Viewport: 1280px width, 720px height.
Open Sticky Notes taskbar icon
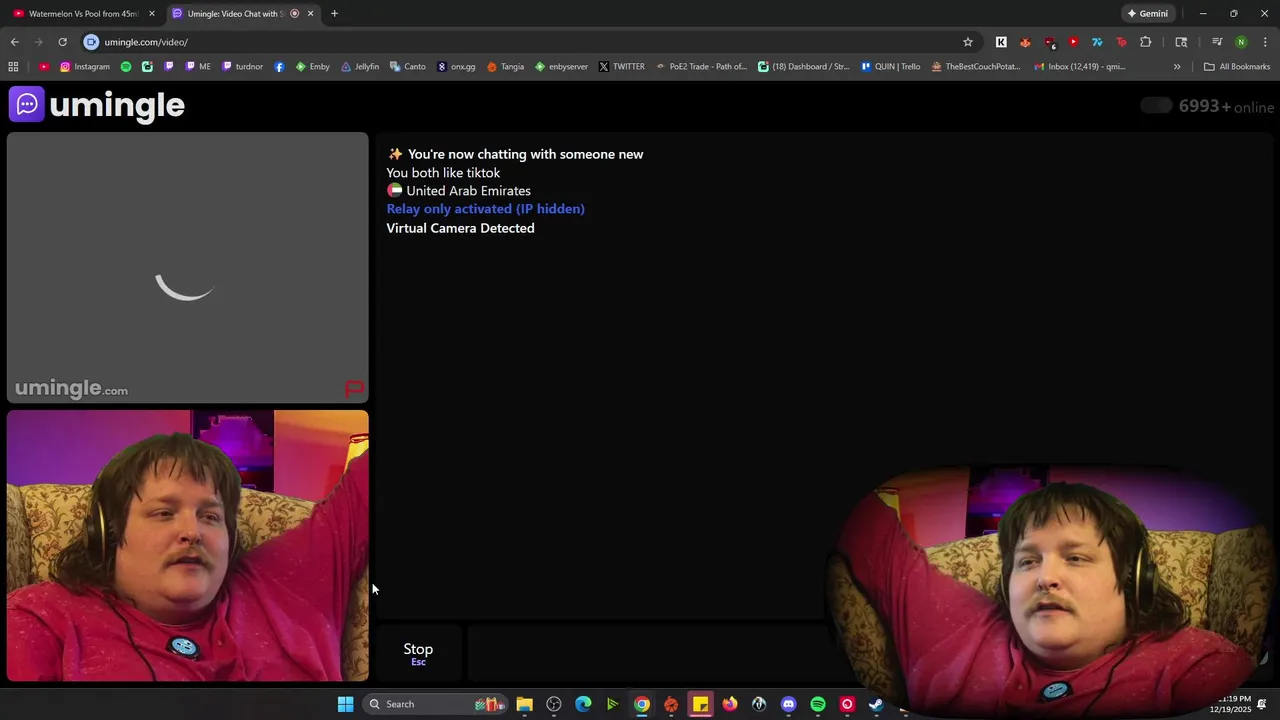700,704
